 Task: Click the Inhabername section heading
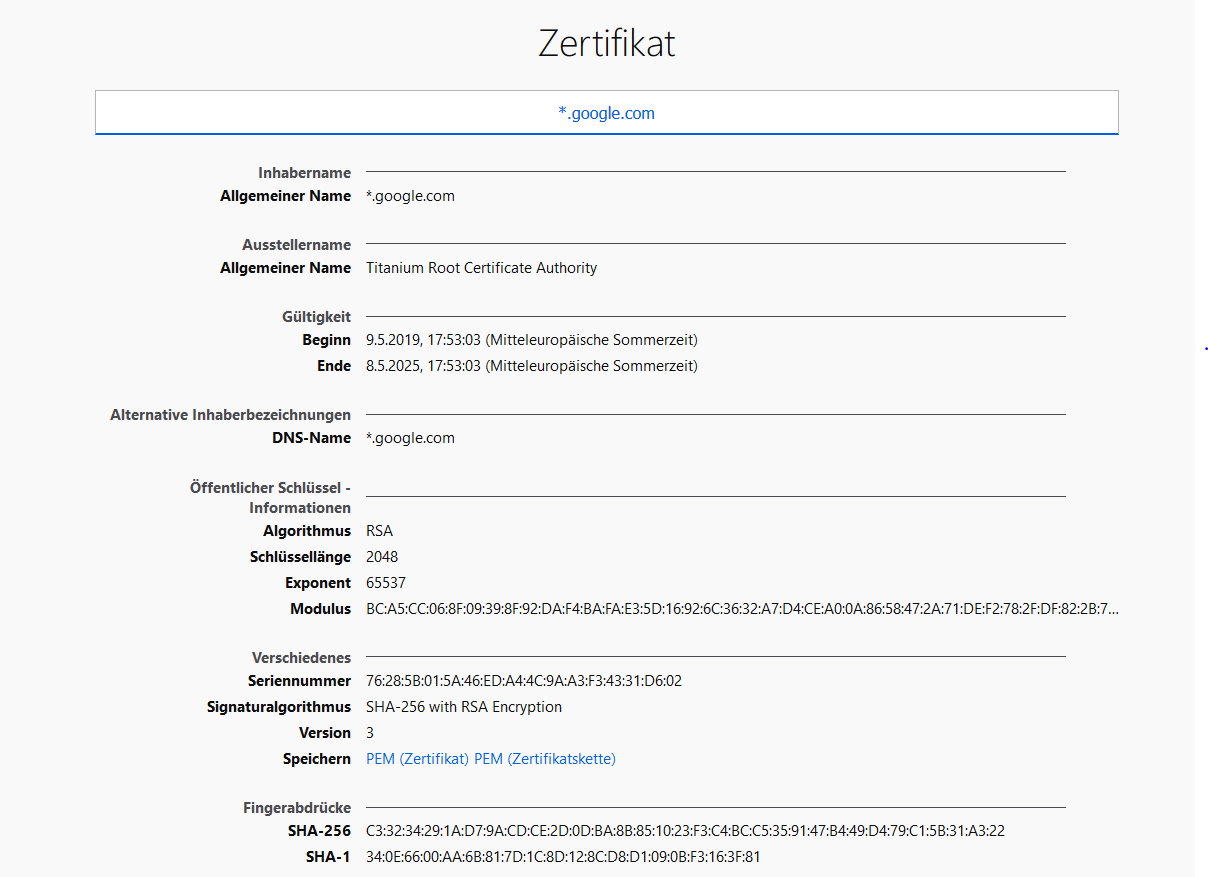[x=304, y=173]
